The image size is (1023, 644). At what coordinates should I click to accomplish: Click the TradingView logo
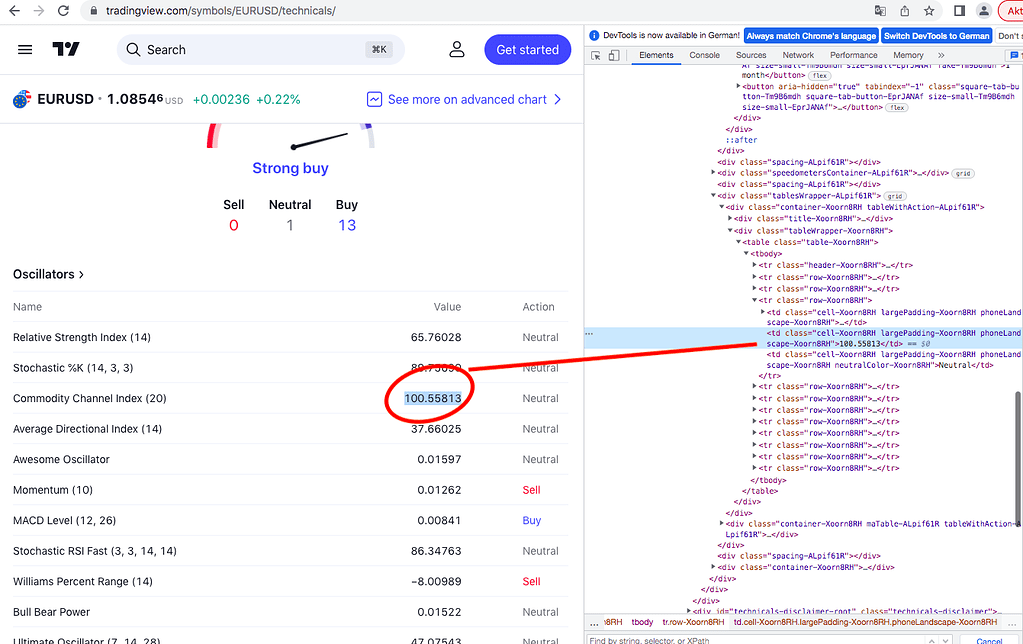(x=66, y=49)
